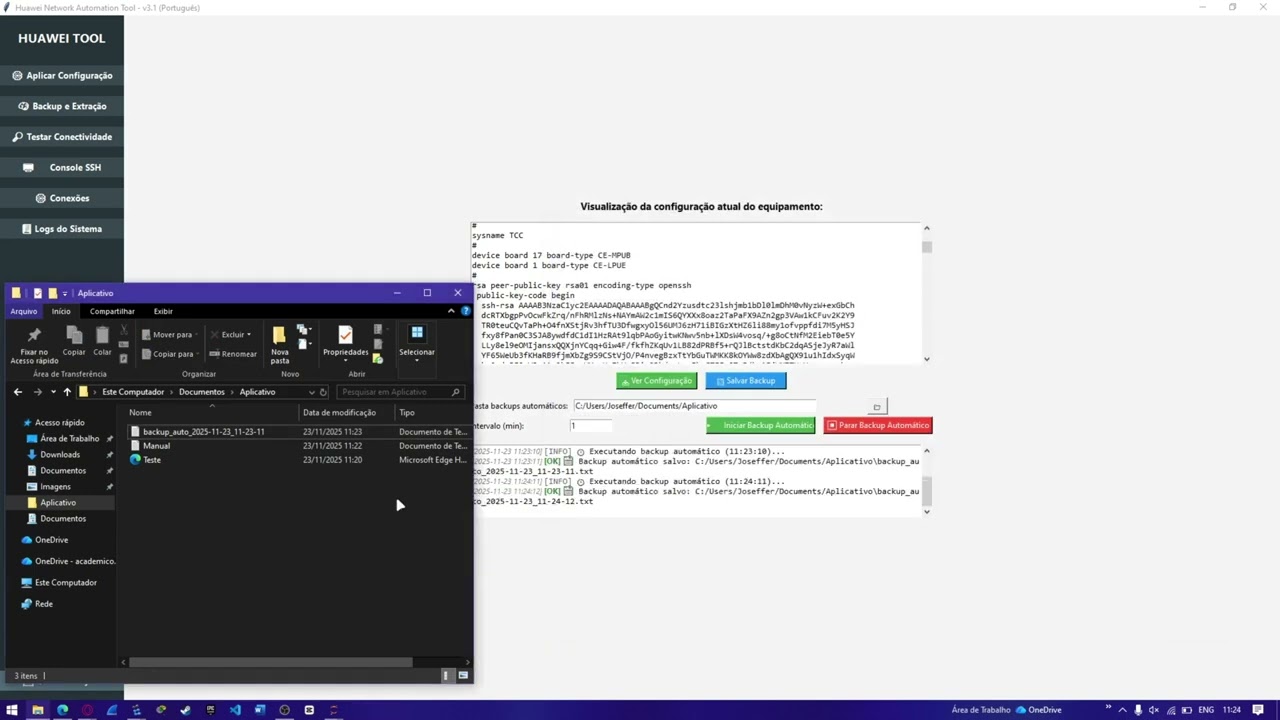This screenshot has height=720, width=1280.
Task: Open Imagens in navigation pane
Action: [55, 487]
